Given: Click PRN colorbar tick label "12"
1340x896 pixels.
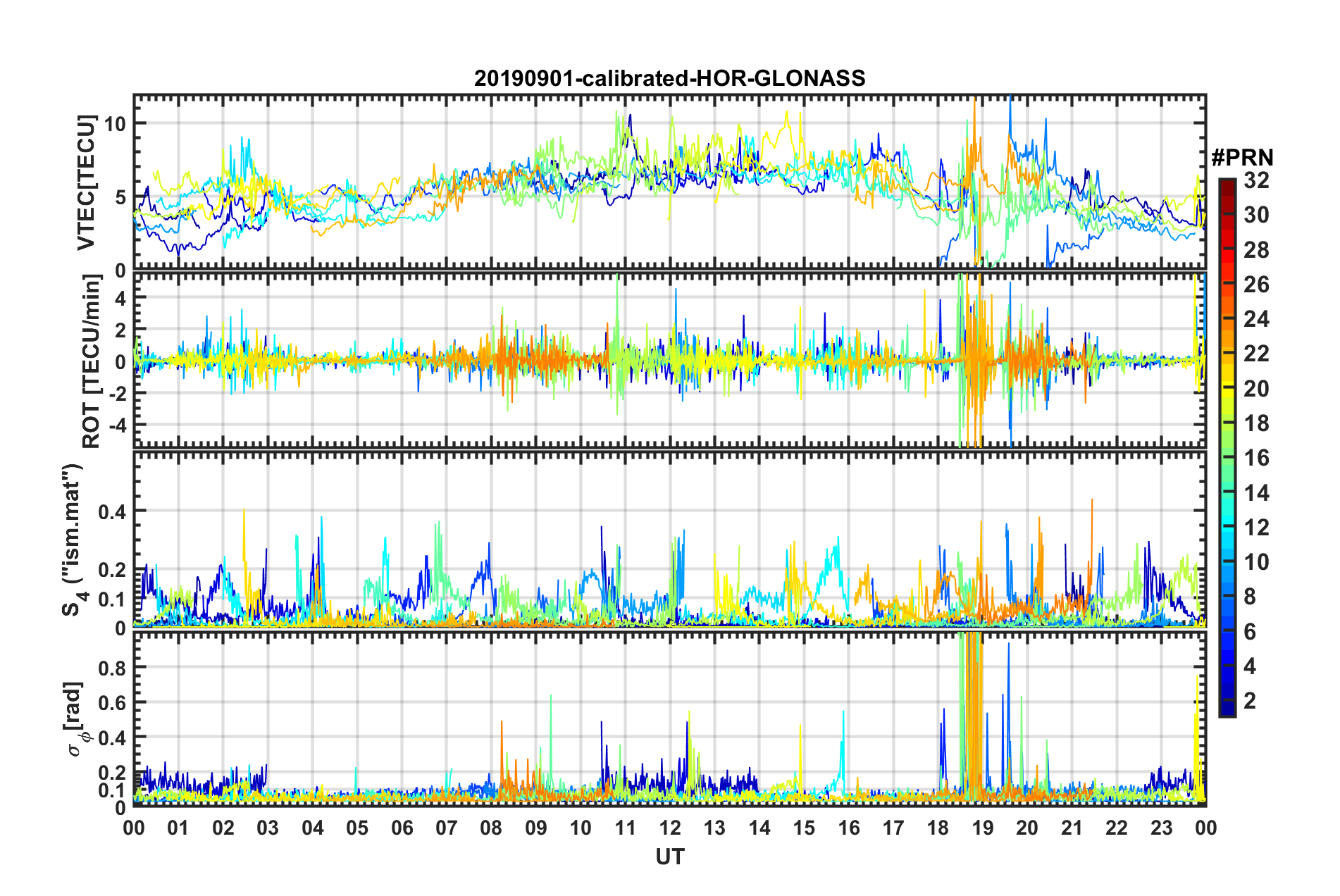Looking at the screenshot, I should click(1257, 528).
